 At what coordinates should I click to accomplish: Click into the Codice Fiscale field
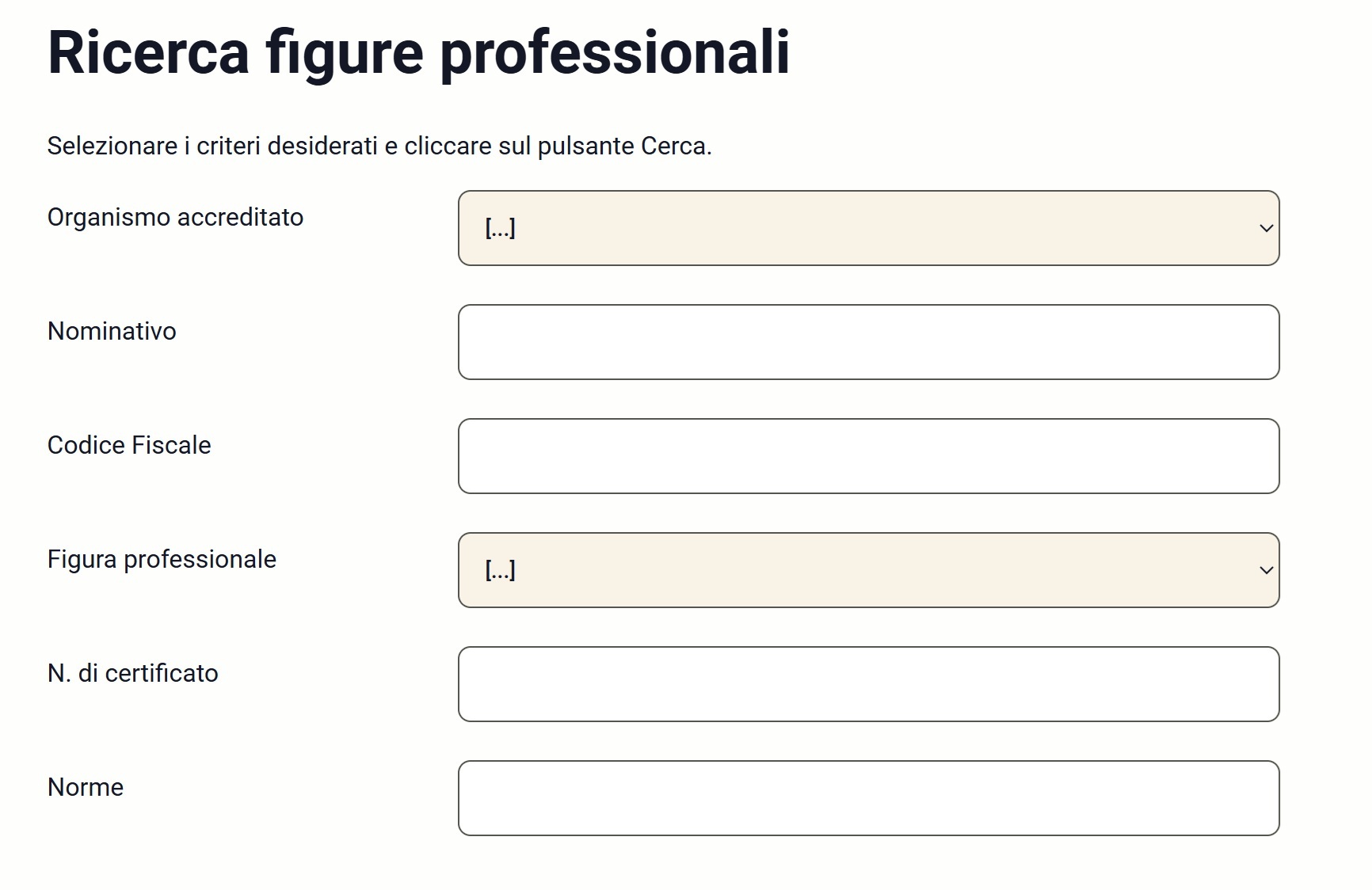click(868, 456)
